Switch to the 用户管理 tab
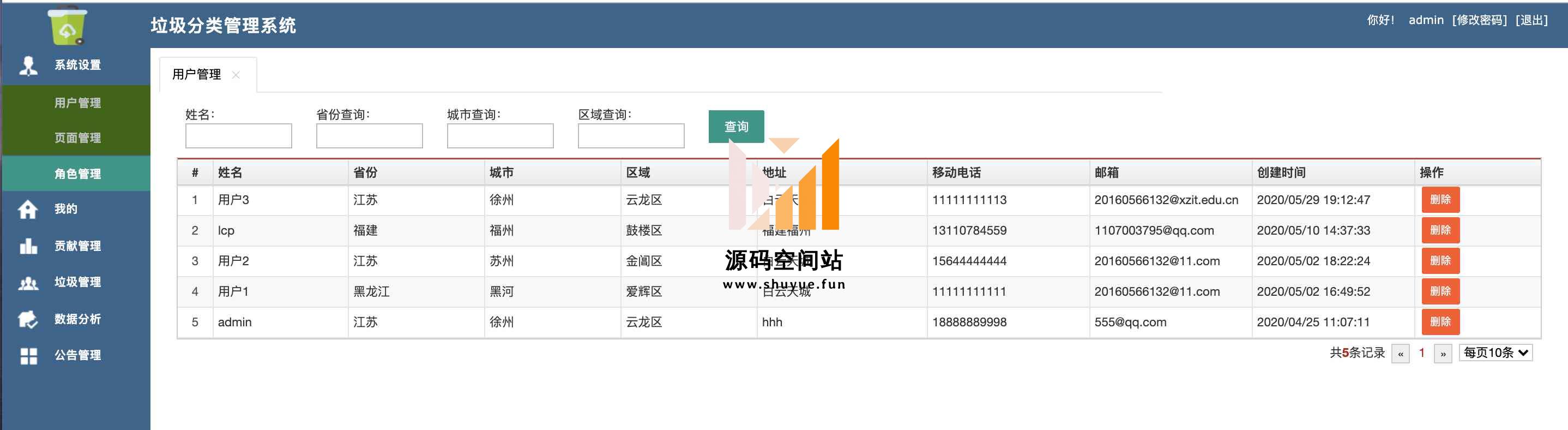The height and width of the screenshot is (430, 1568). [197, 74]
